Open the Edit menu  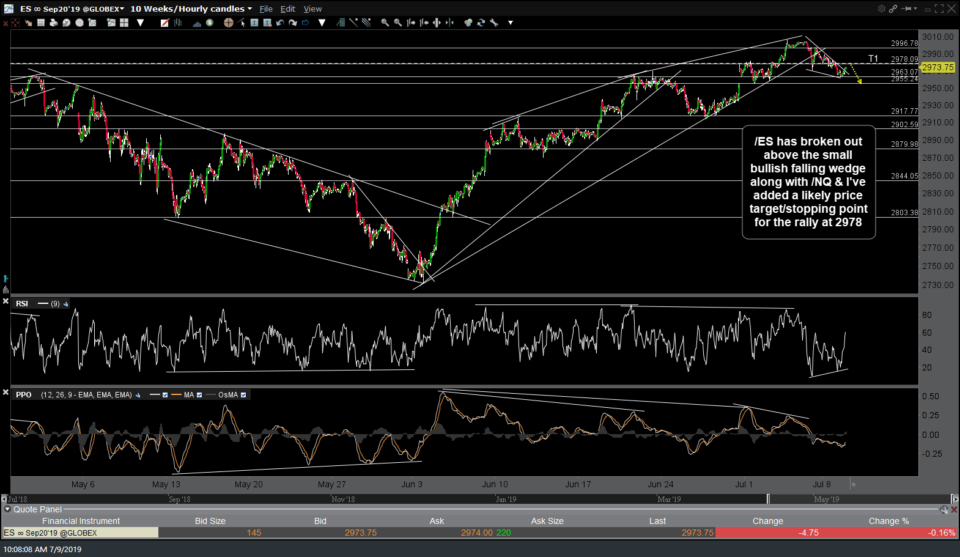click(288, 9)
